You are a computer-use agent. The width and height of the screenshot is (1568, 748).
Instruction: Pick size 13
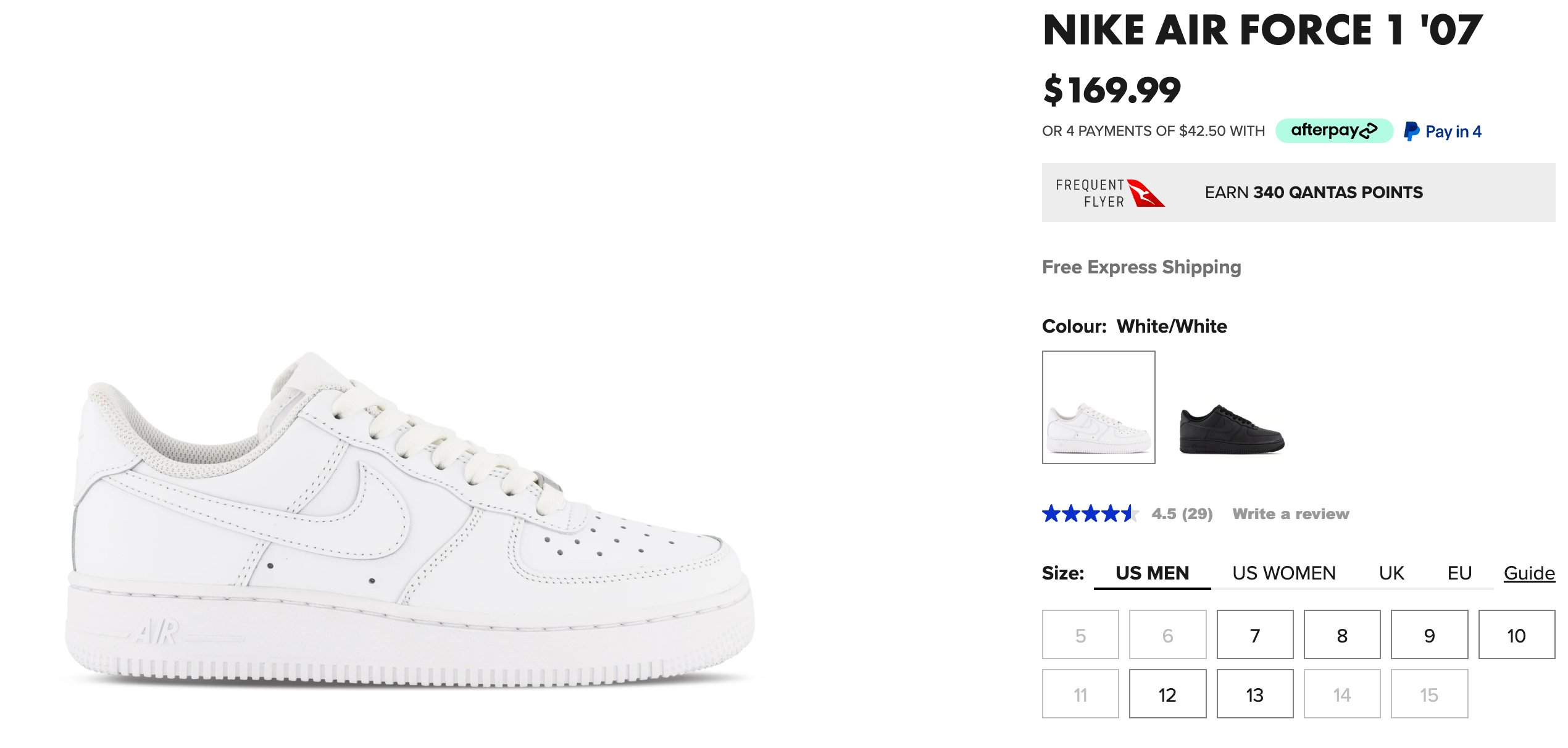[1254, 694]
